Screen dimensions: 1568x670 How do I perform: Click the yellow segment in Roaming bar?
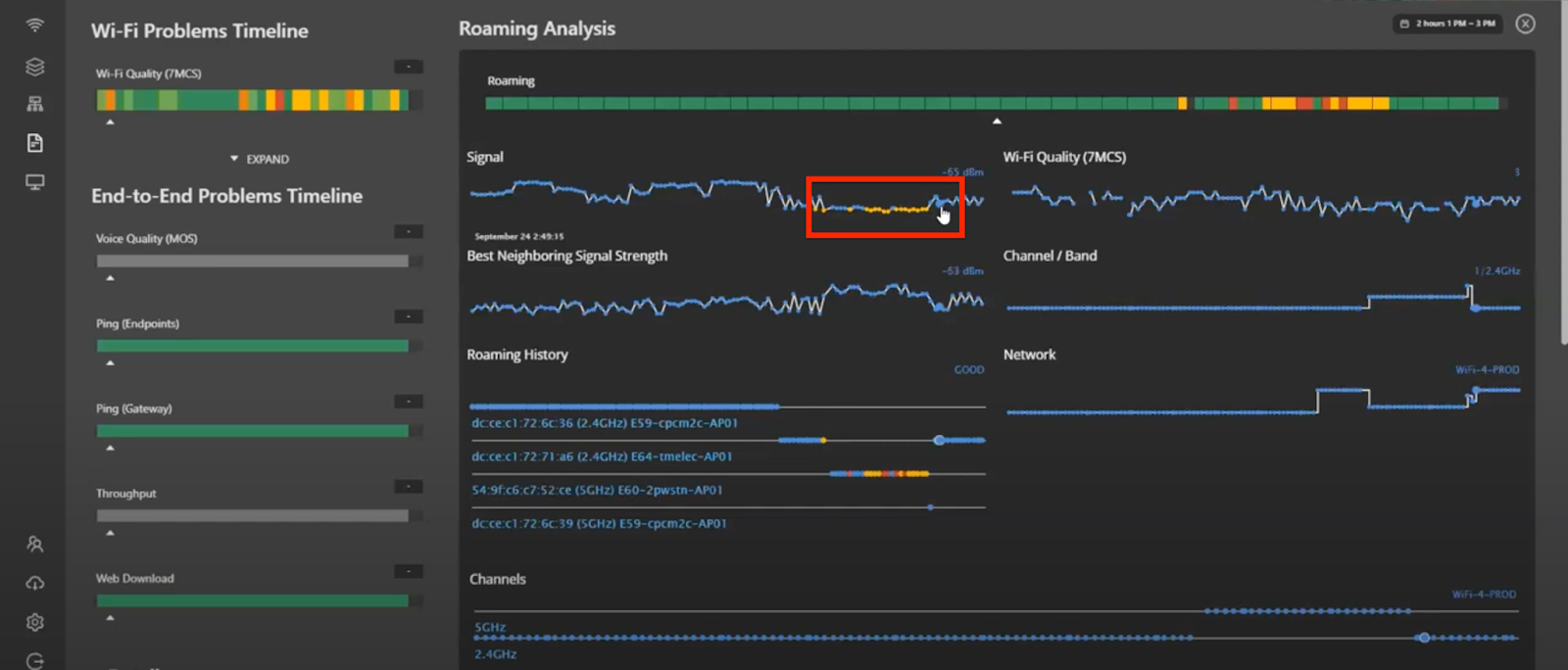[x=1367, y=103]
